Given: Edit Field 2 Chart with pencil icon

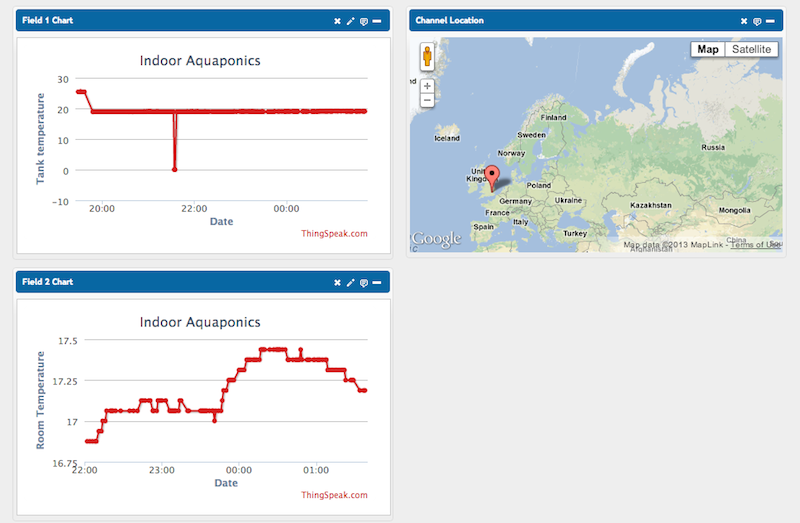Looking at the screenshot, I should pyautogui.click(x=350, y=283).
